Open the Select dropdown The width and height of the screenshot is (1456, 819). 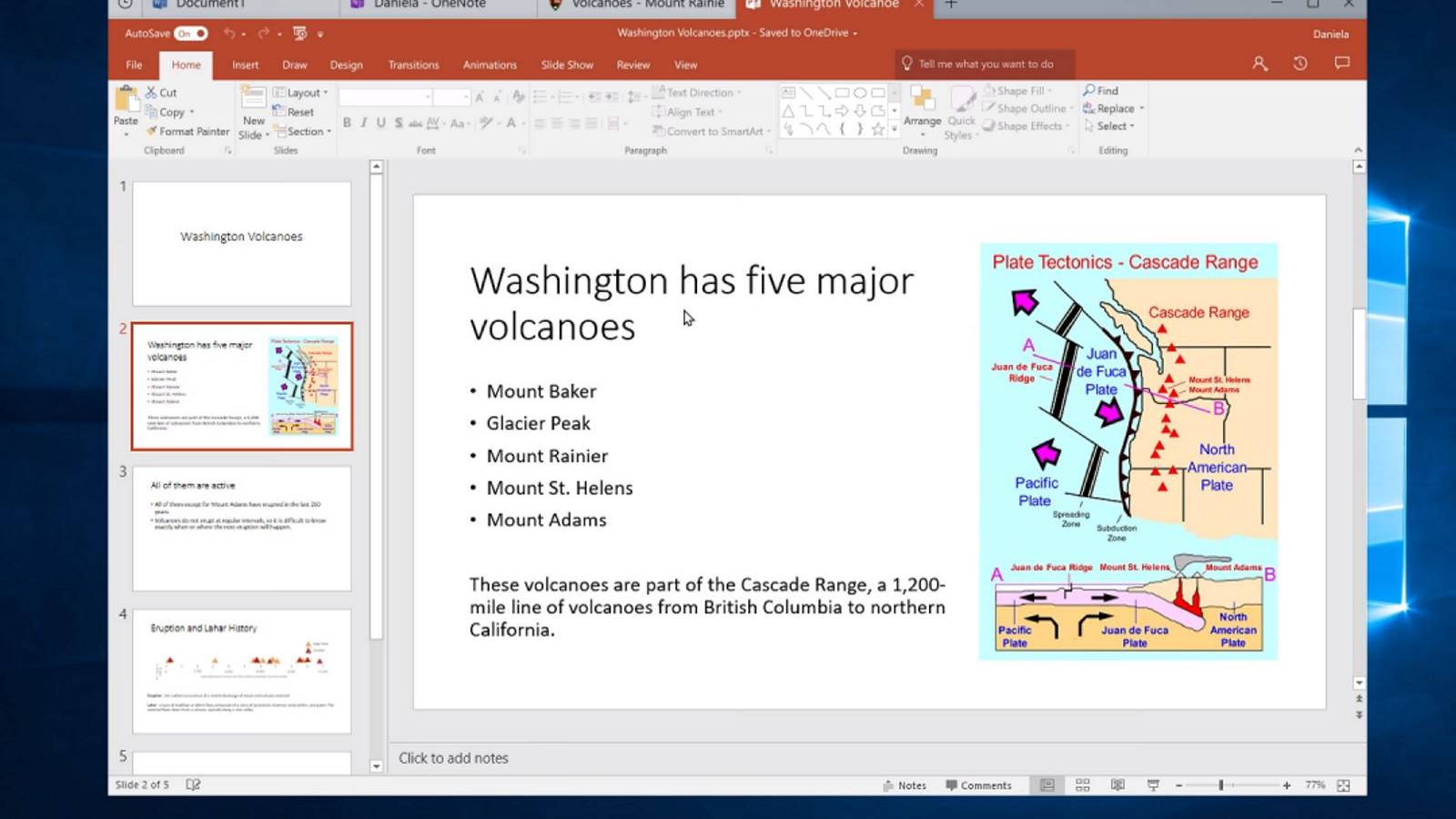tap(1109, 126)
